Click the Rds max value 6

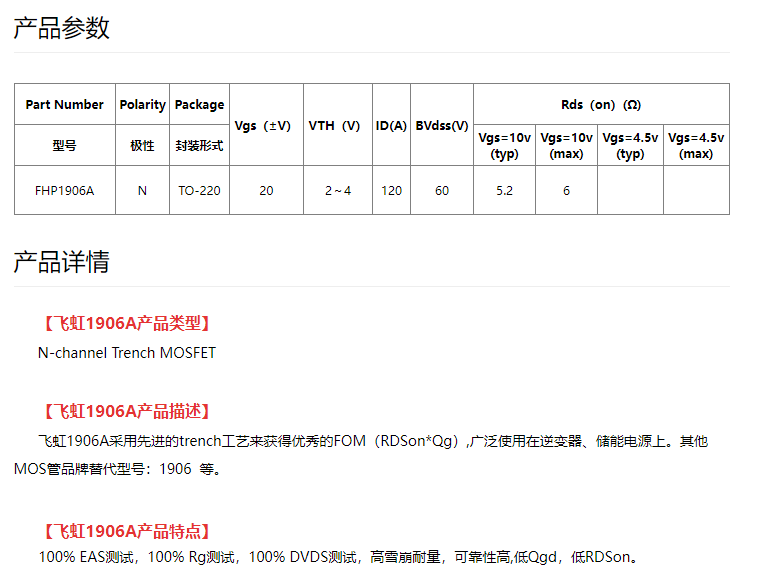click(566, 190)
